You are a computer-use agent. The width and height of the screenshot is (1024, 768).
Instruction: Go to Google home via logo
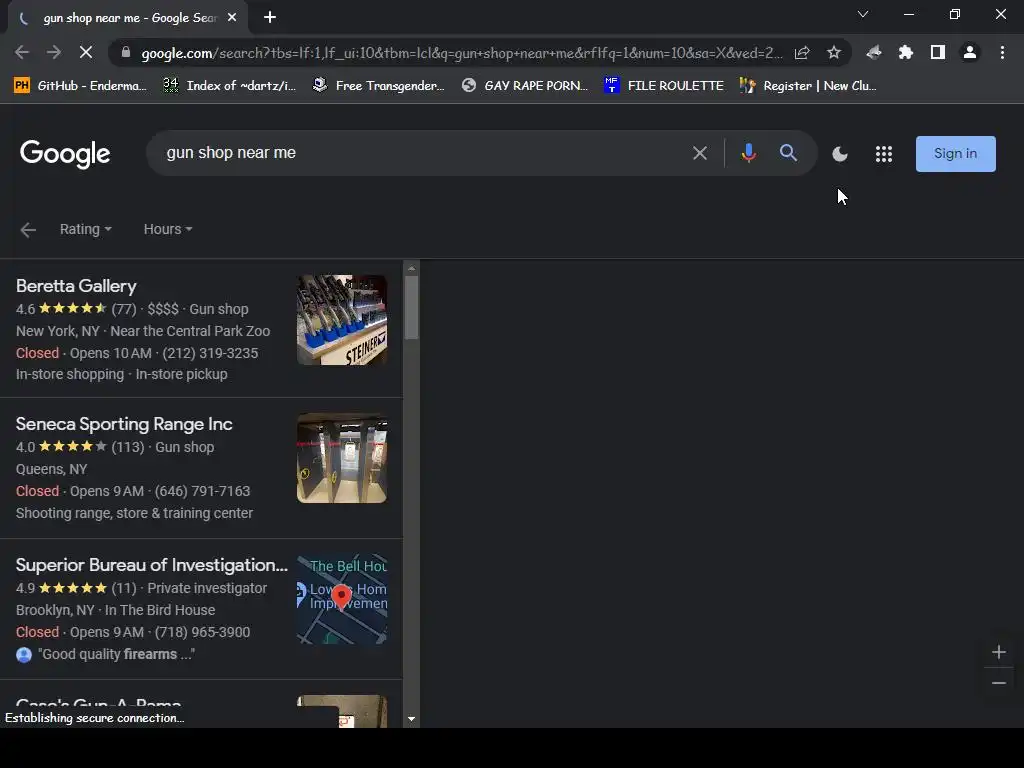click(65, 154)
